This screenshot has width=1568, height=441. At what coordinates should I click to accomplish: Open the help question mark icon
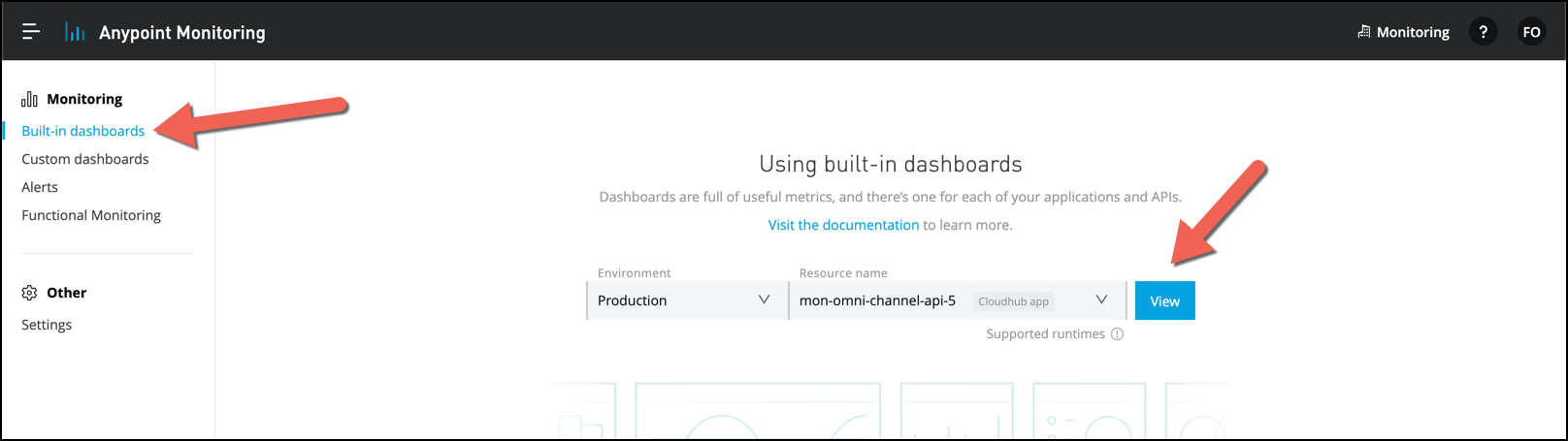pos(1483,32)
